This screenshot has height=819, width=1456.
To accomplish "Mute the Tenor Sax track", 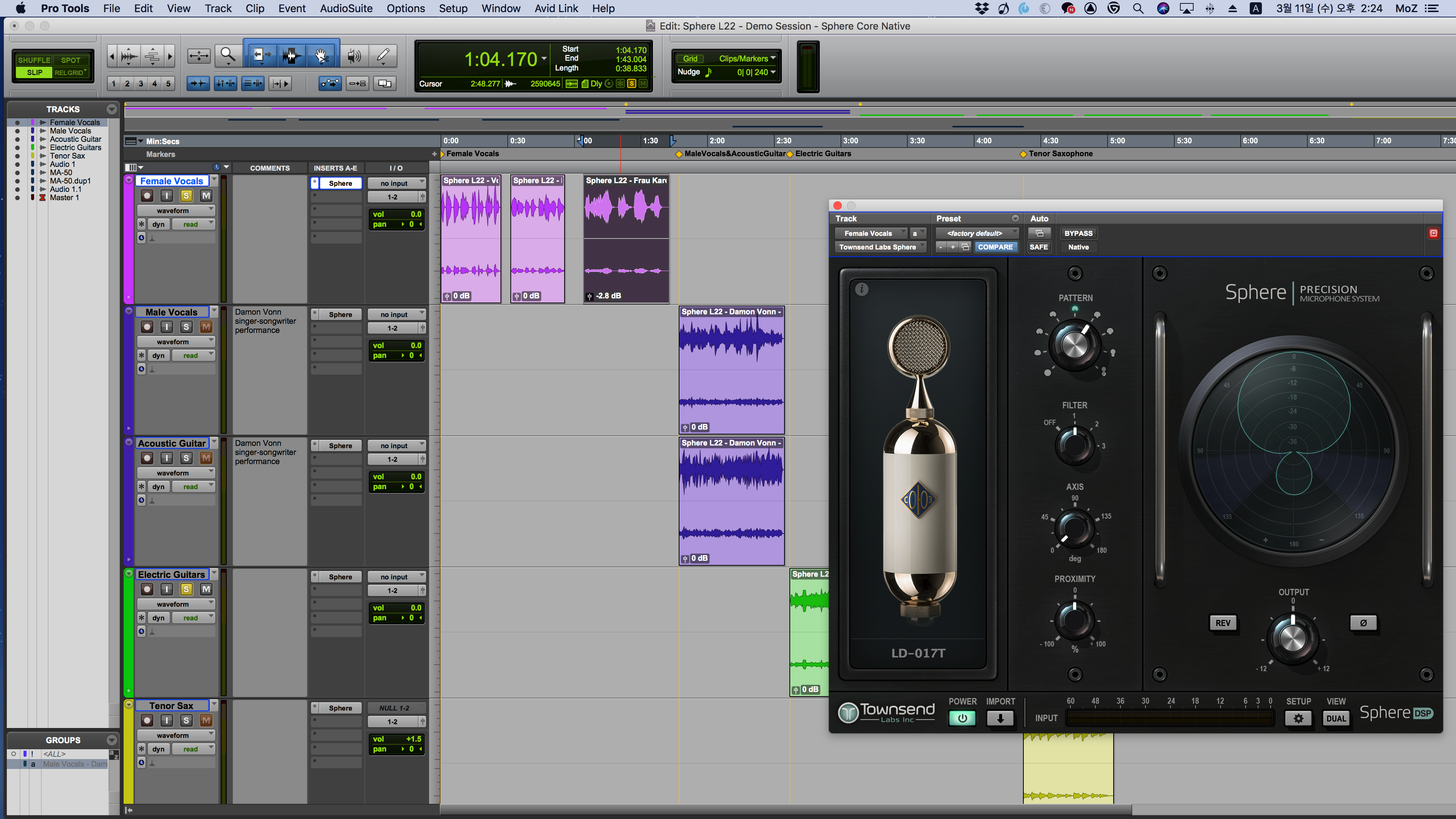I will click(x=206, y=721).
